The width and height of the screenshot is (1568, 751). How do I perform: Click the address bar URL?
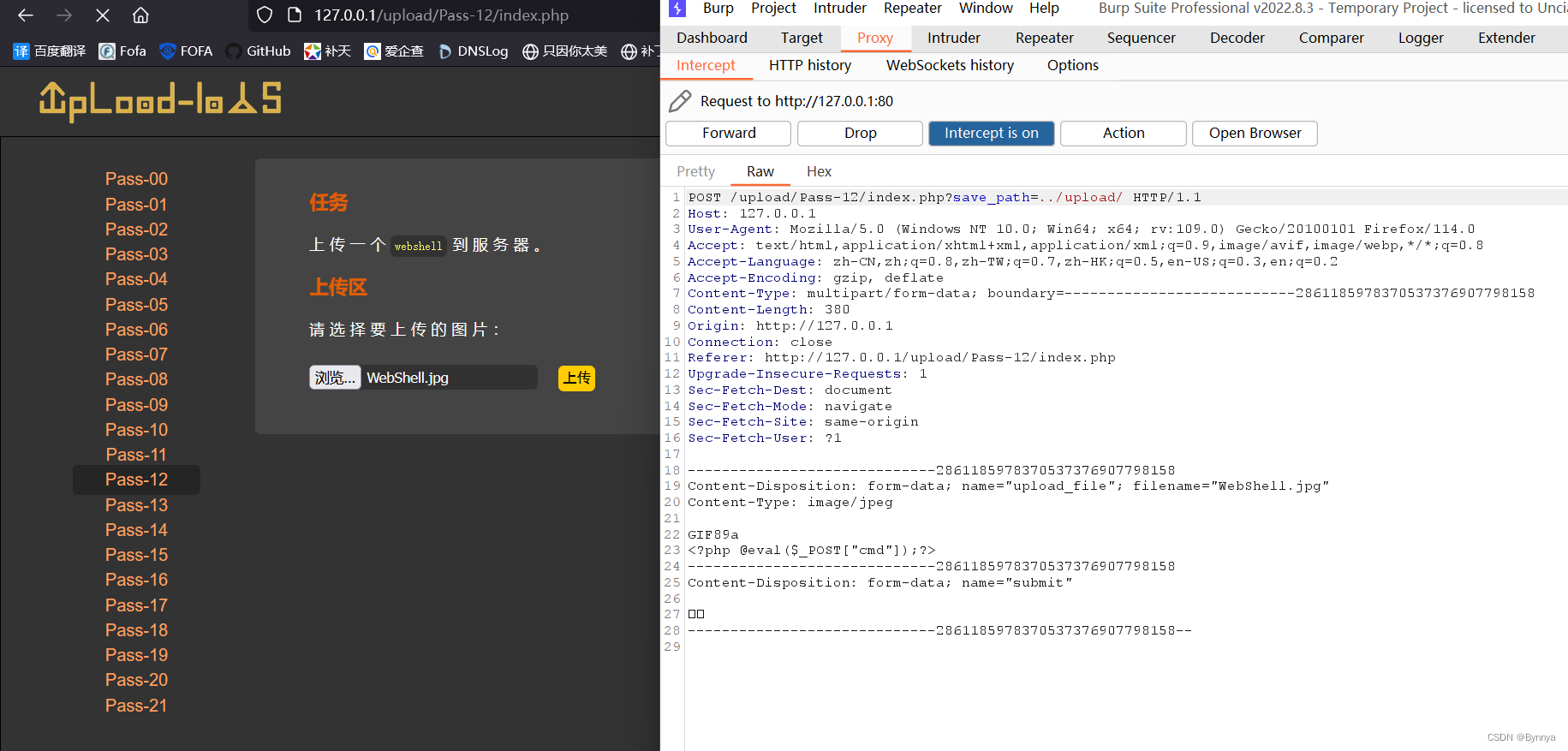tap(441, 15)
